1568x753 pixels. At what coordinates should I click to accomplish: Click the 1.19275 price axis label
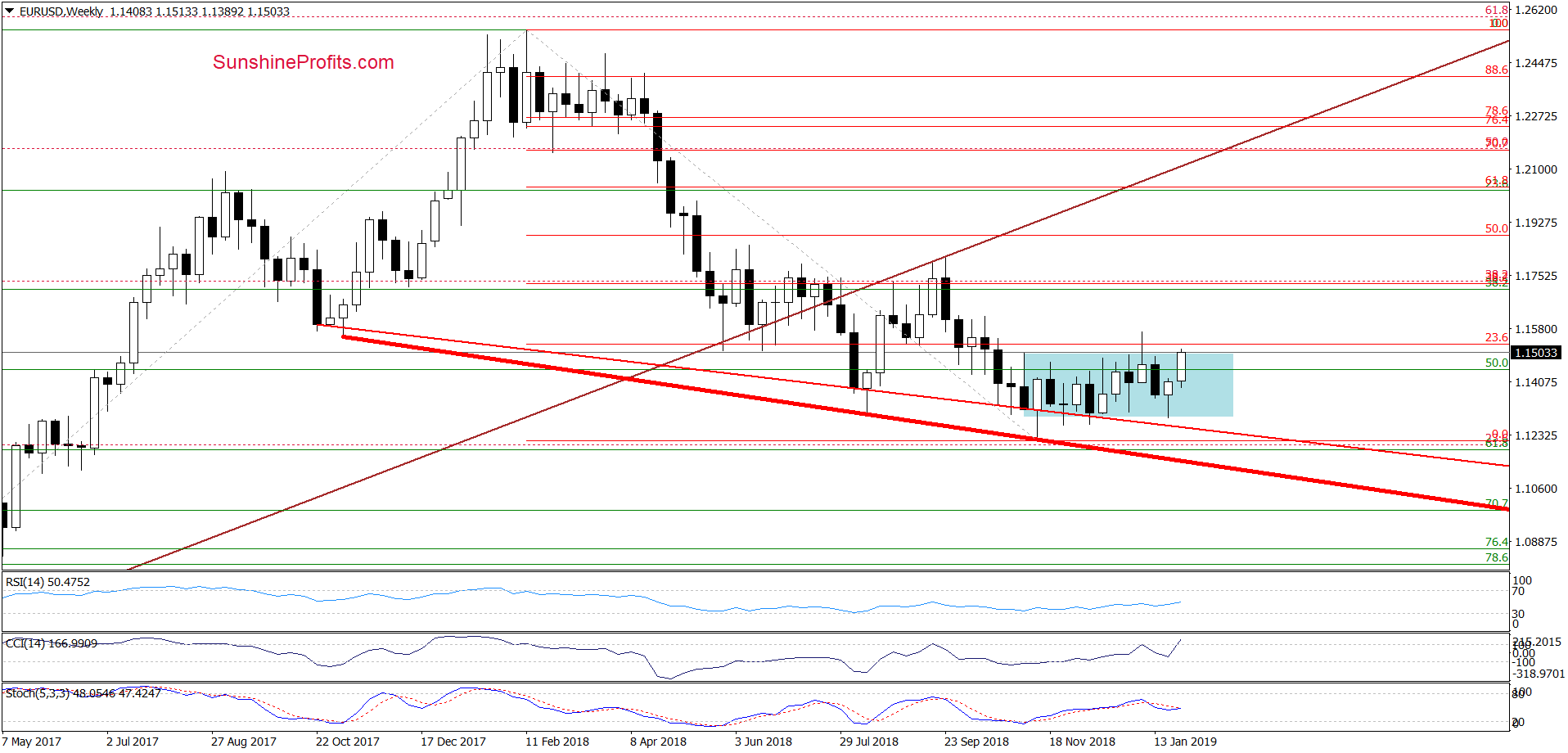coord(1536,223)
